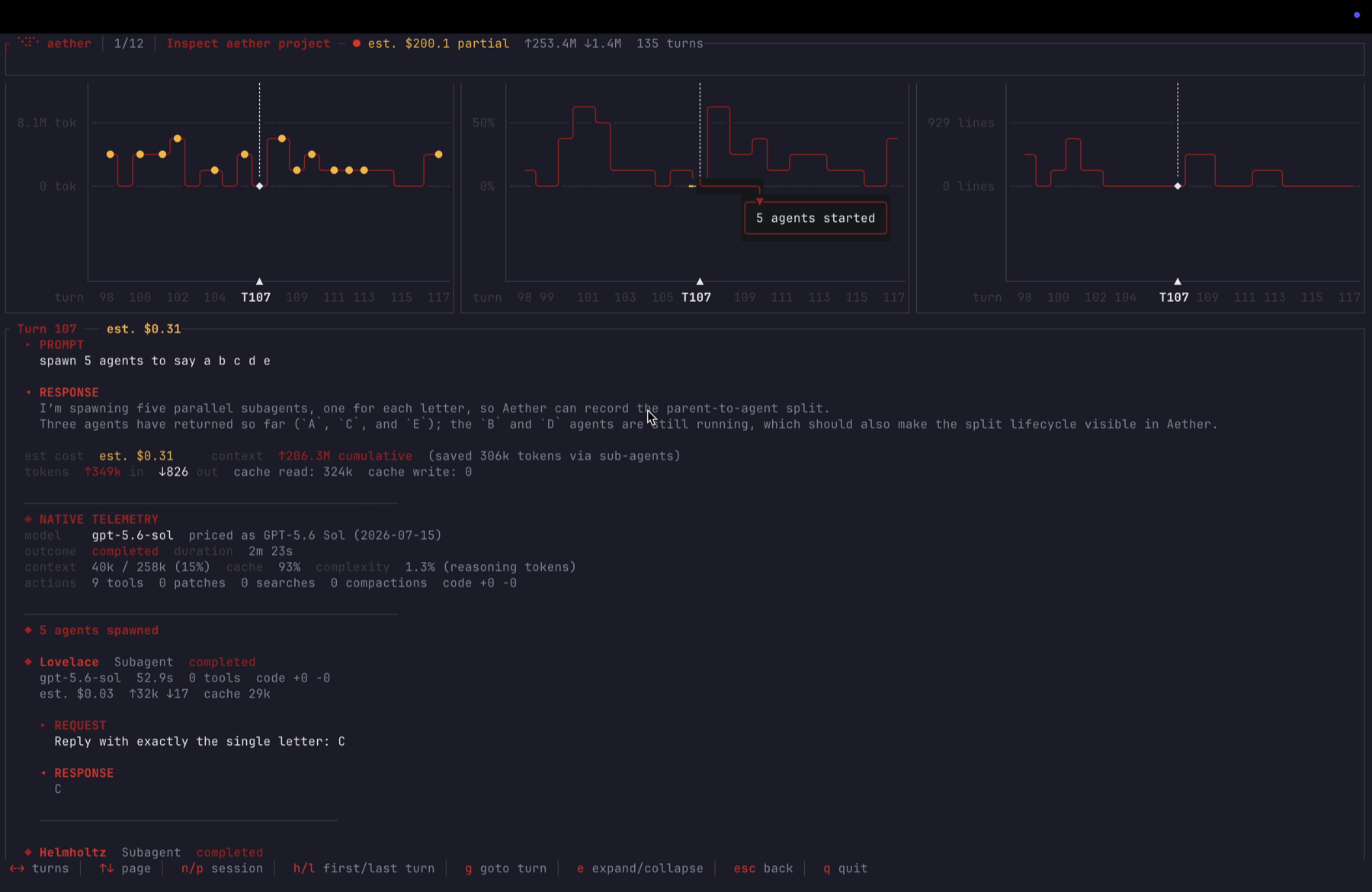
Task: Click the blue dot in the top-right corner
Action: [1357, 14]
